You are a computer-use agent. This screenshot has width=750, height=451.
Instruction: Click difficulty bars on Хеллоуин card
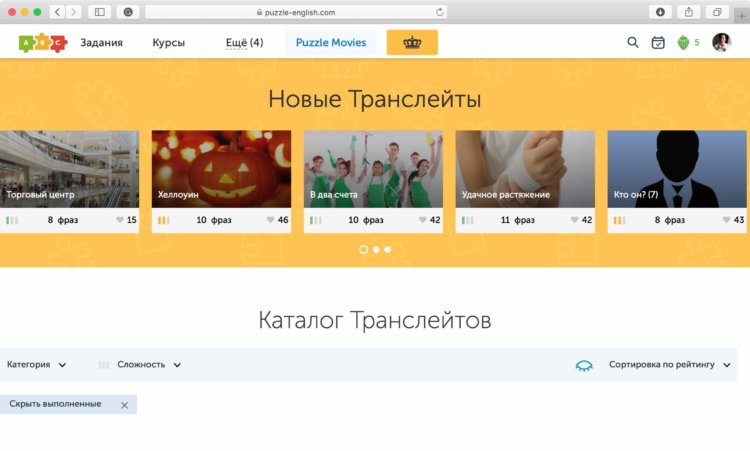tap(164, 220)
